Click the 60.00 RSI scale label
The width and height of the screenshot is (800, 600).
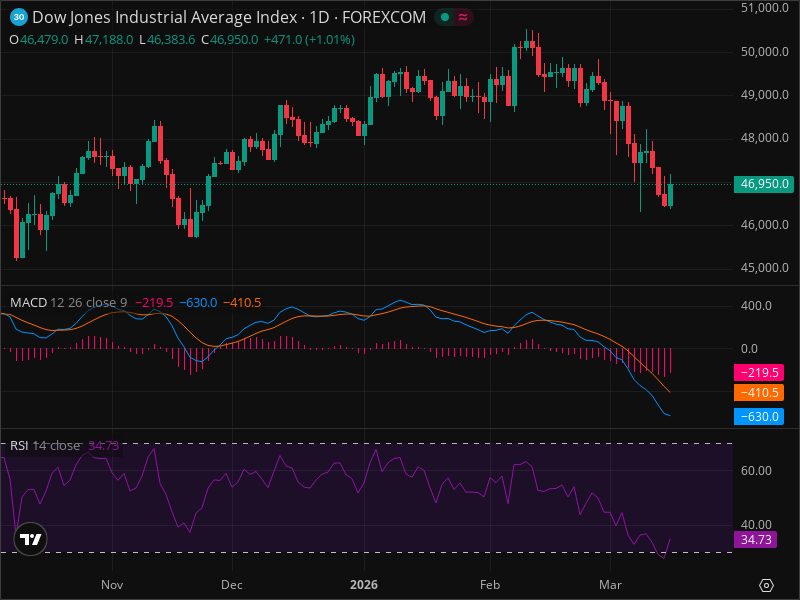756,470
